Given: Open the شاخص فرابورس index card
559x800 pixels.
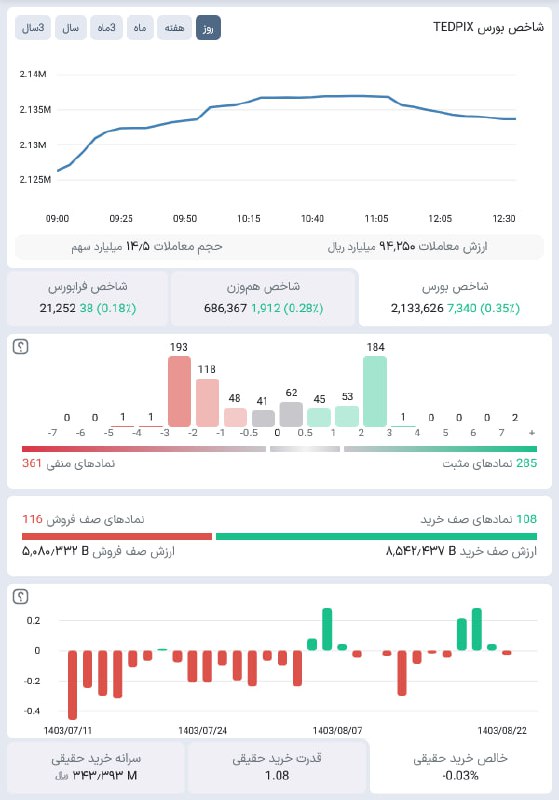Looking at the screenshot, I should click(88, 298).
